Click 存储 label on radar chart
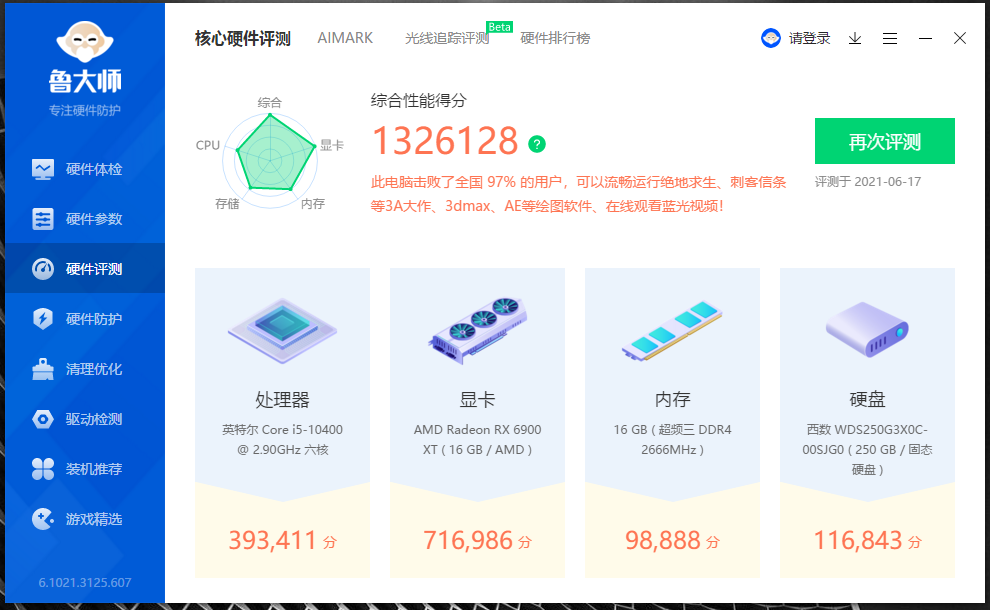Image resolution: width=990 pixels, height=610 pixels. click(227, 203)
